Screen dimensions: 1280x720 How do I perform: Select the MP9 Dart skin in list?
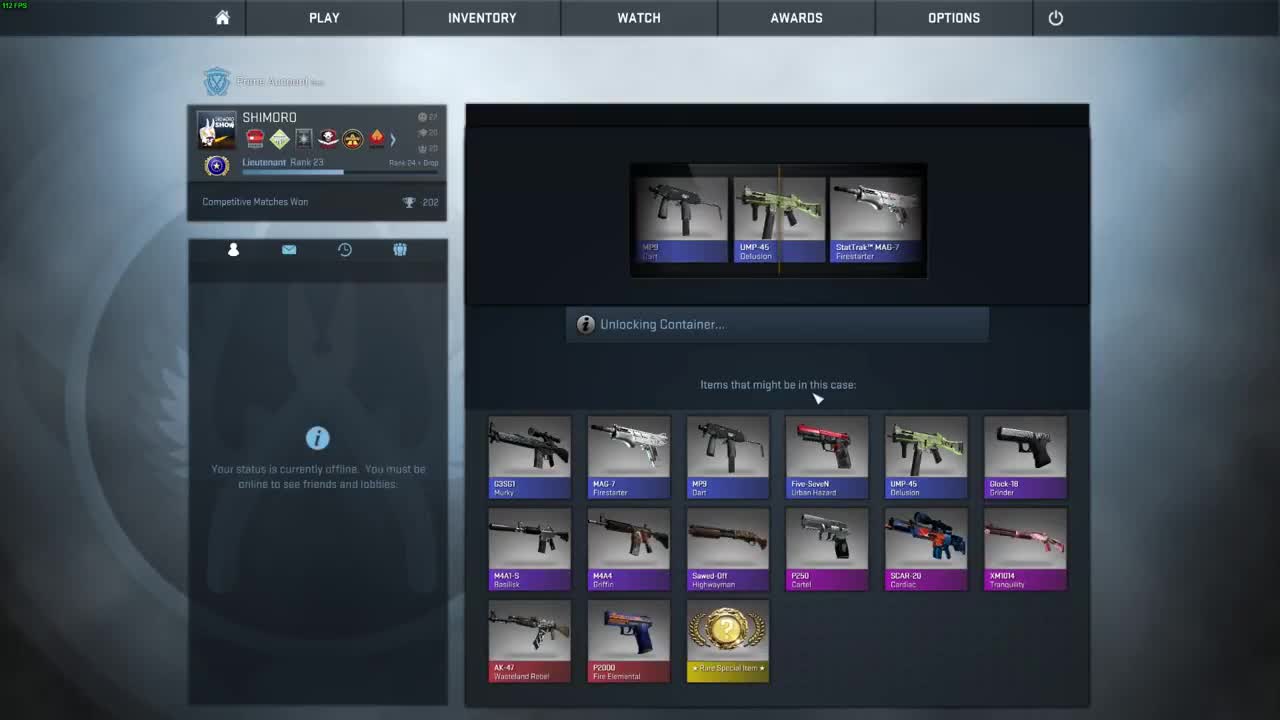click(728, 458)
